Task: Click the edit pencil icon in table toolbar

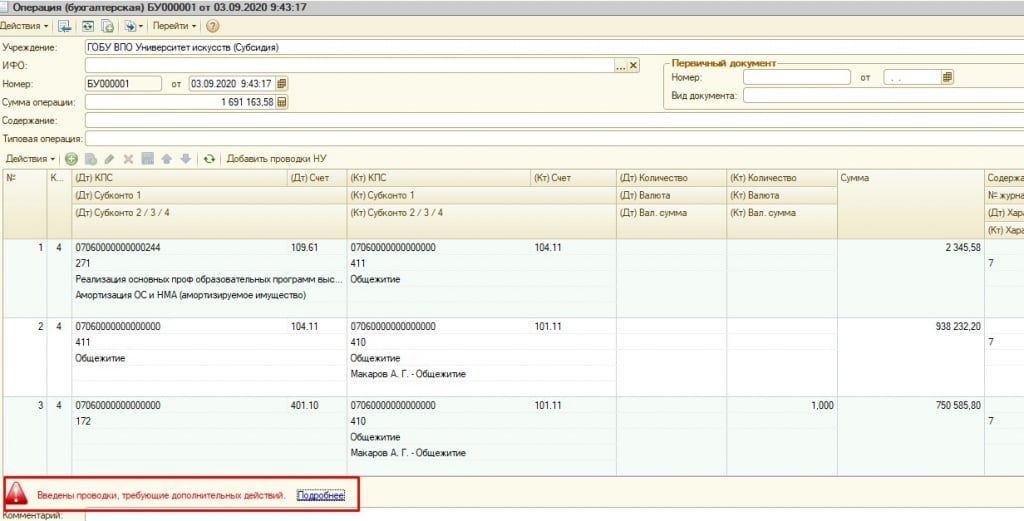Action: (109, 159)
